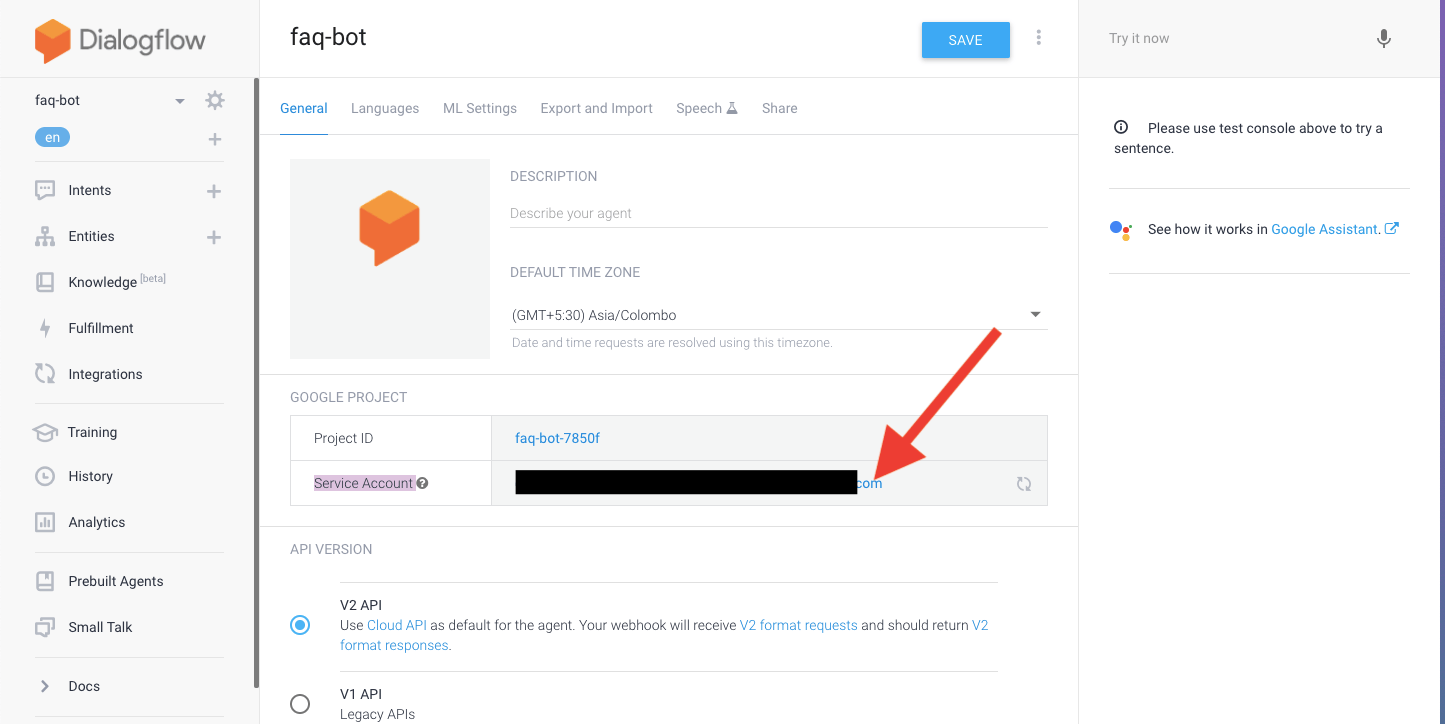Image resolution: width=1445 pixels, height=724 pixels.
Task: Click the Integrations sync icon
Action: [45, 374]
